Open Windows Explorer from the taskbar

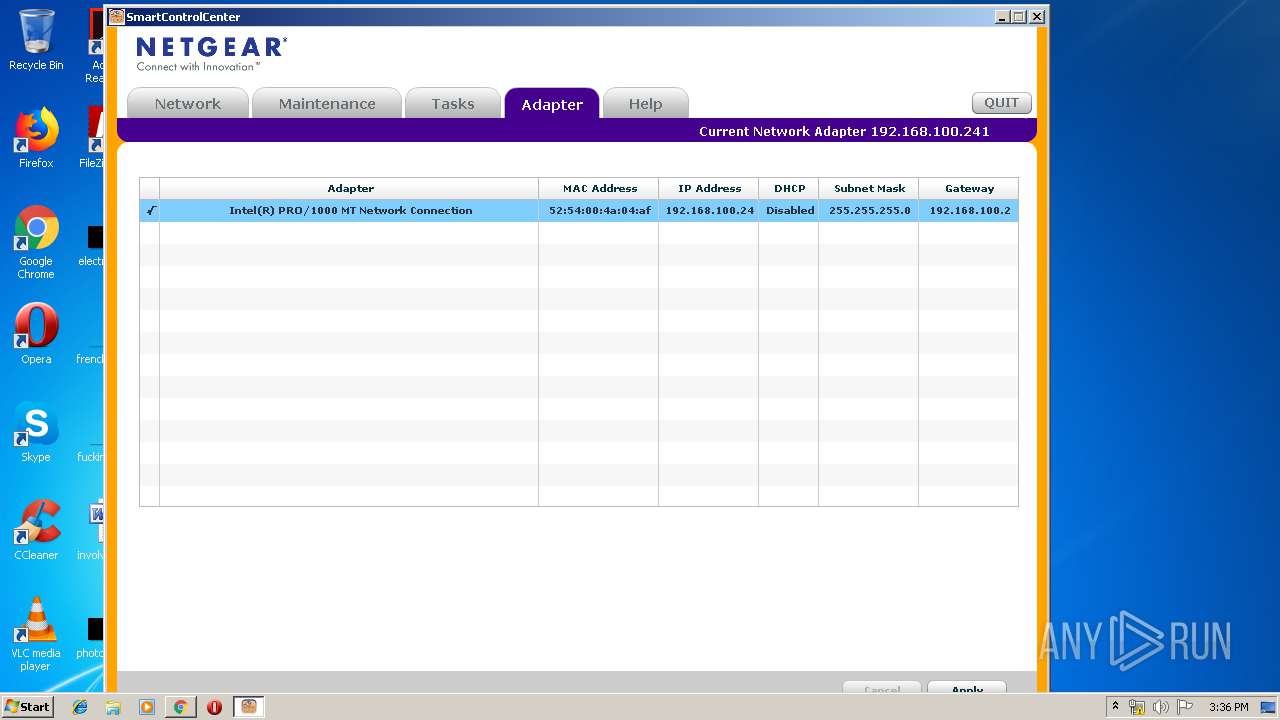(113, 707)
